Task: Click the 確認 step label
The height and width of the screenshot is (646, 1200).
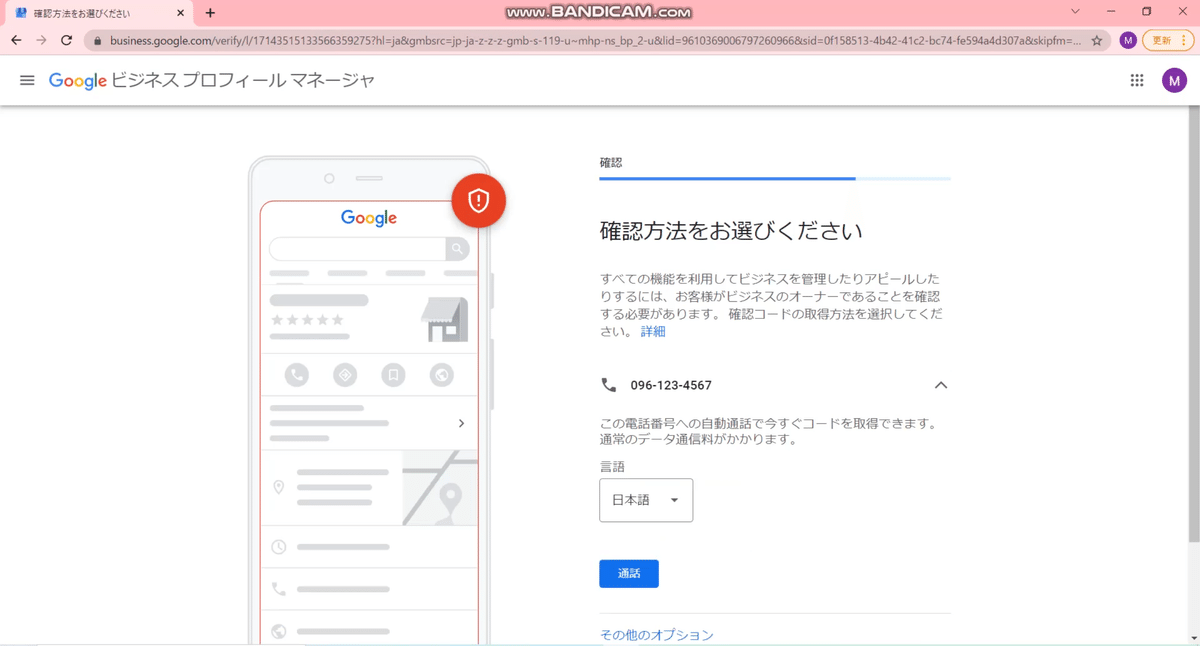Action: pos(611,162)
